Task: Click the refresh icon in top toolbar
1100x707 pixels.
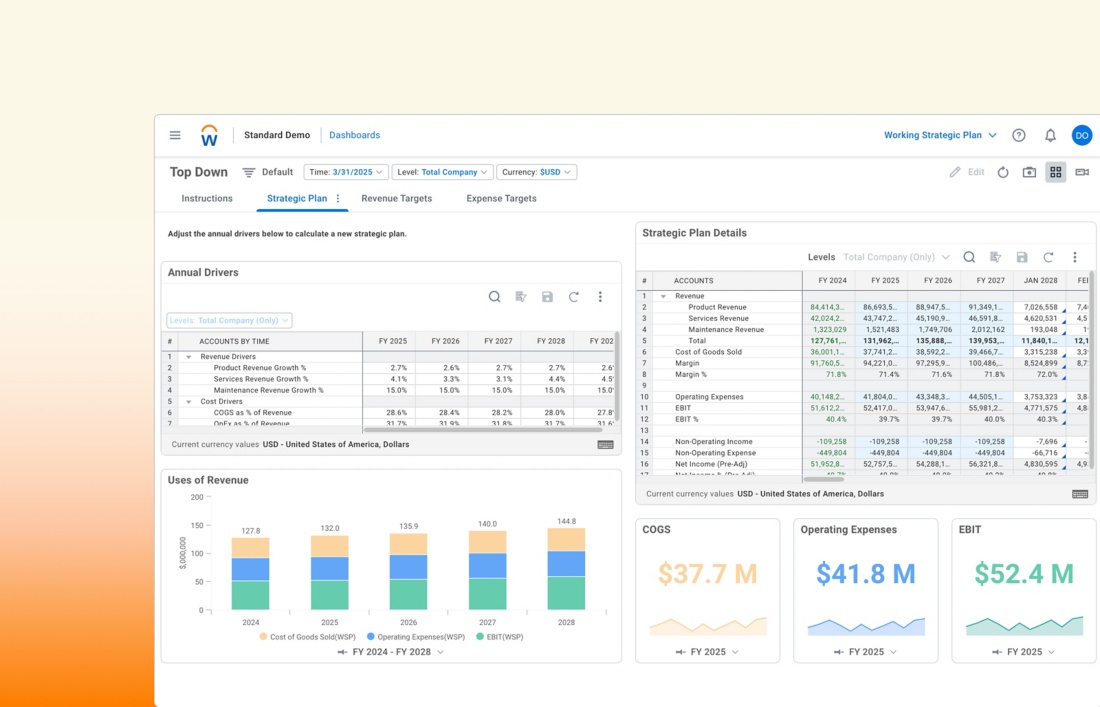Action: coord(1003,172)
